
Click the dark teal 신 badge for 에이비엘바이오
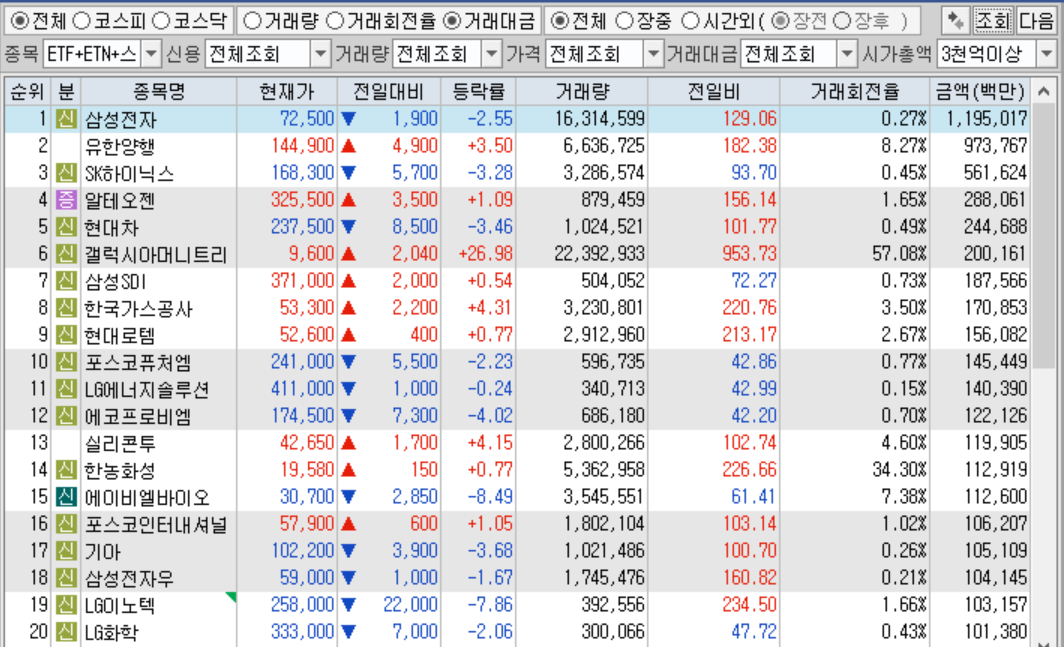(66, 497)
